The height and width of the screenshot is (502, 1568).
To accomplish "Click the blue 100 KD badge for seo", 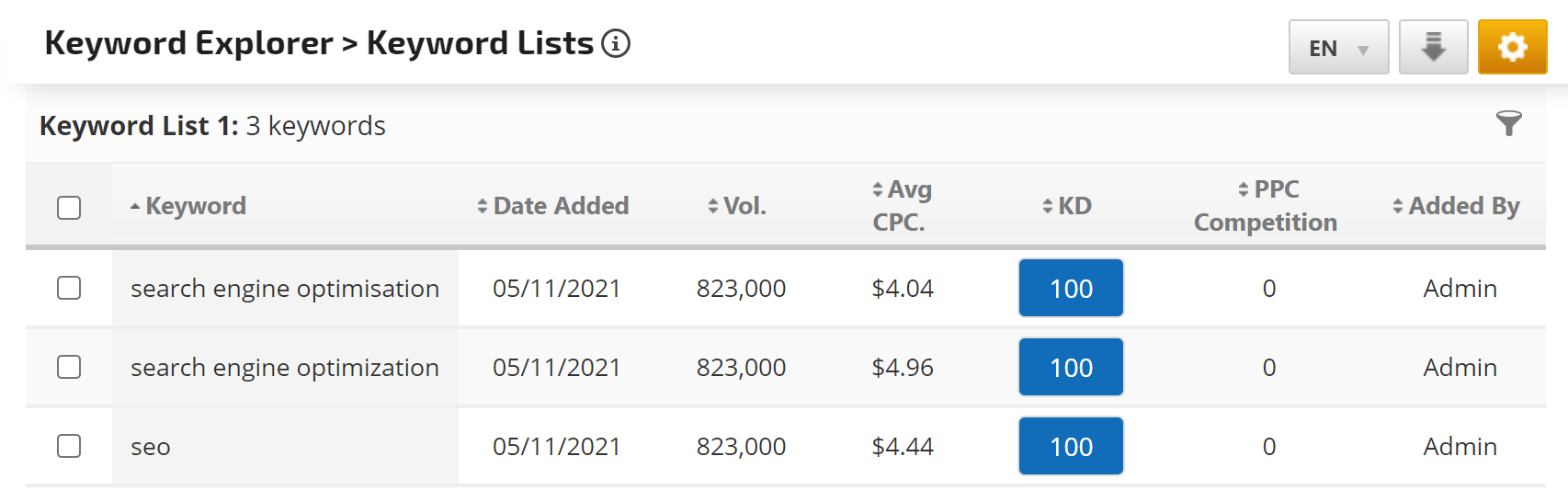I will coord(1071,446).
